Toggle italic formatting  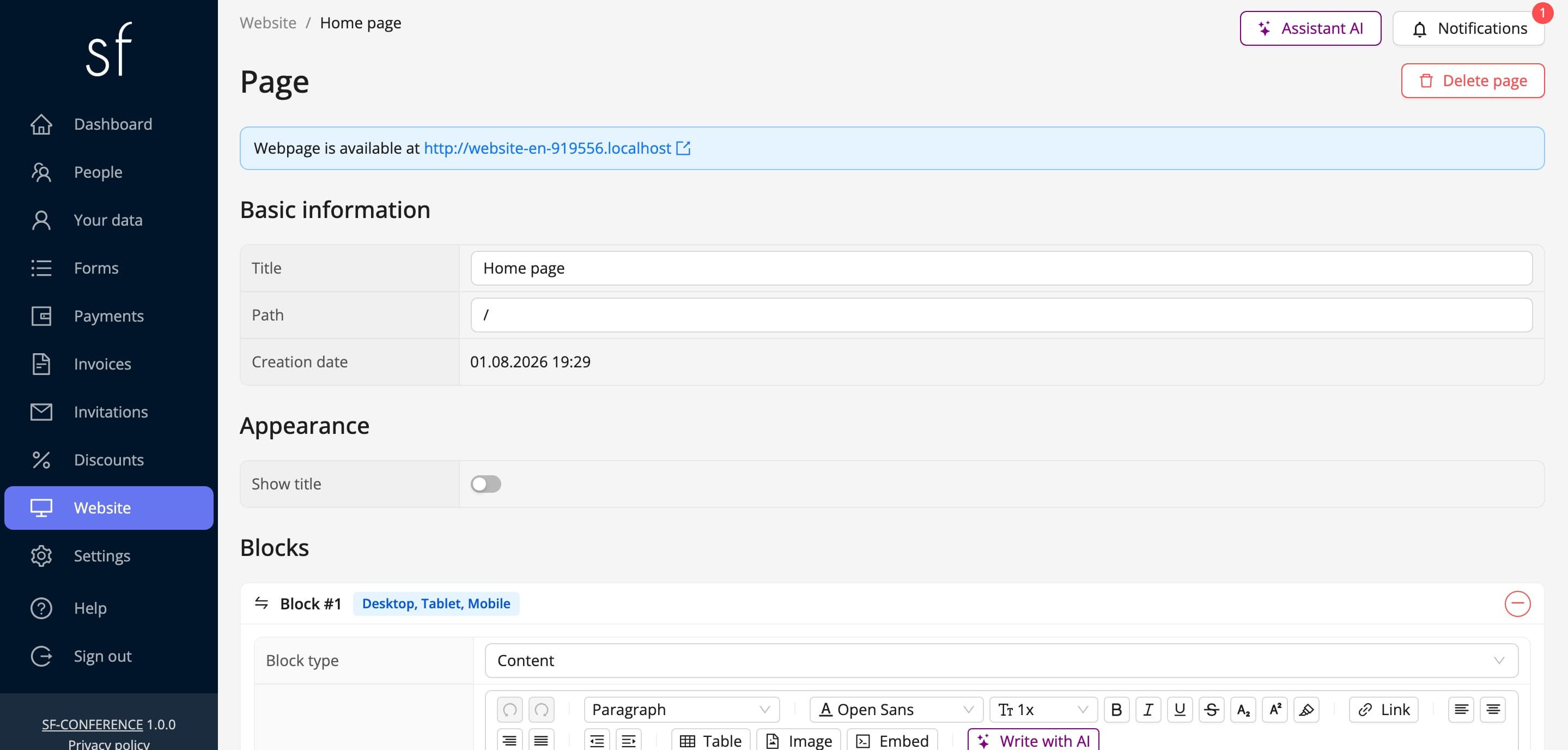[1148, 709]
